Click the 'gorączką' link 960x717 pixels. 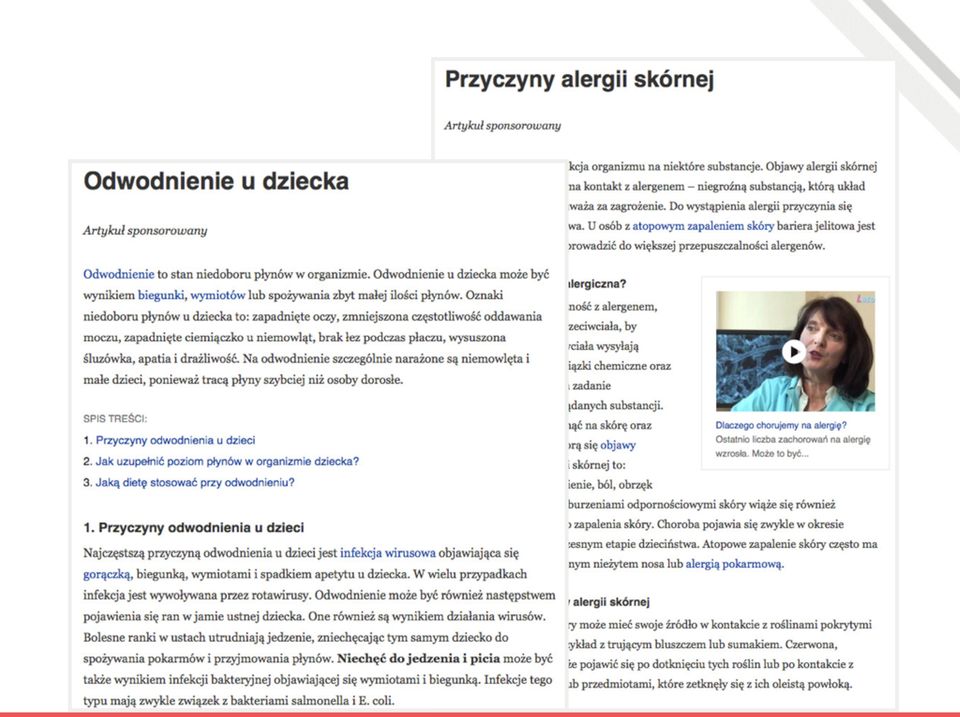(107, 574)
